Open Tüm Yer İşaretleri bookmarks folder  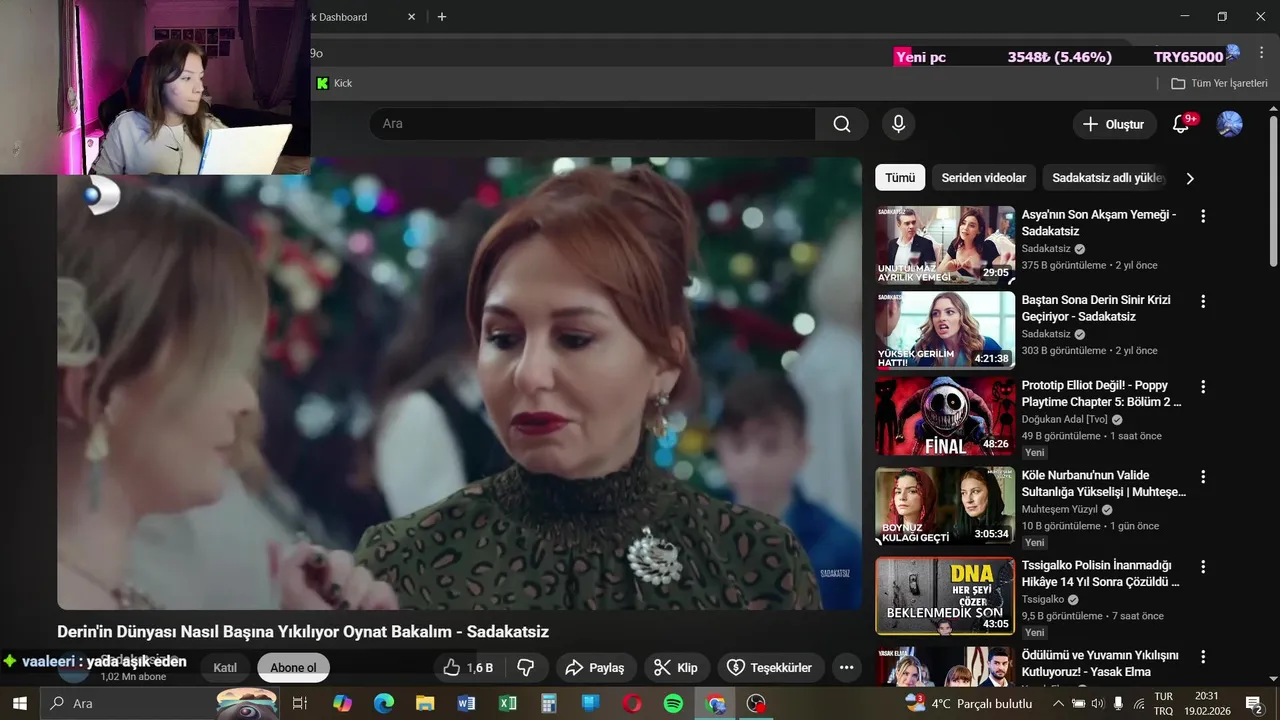[1219, 83]
